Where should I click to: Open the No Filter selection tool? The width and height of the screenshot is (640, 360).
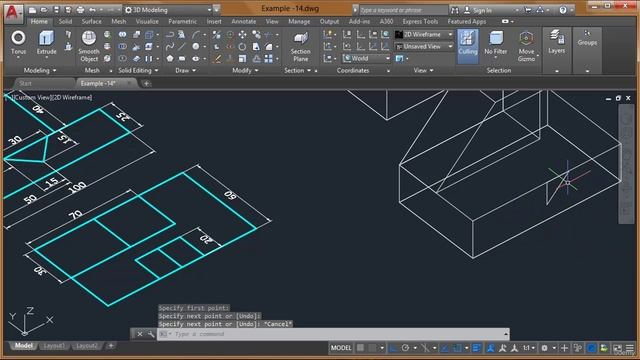pyautogui.click(x=496, y=43)
